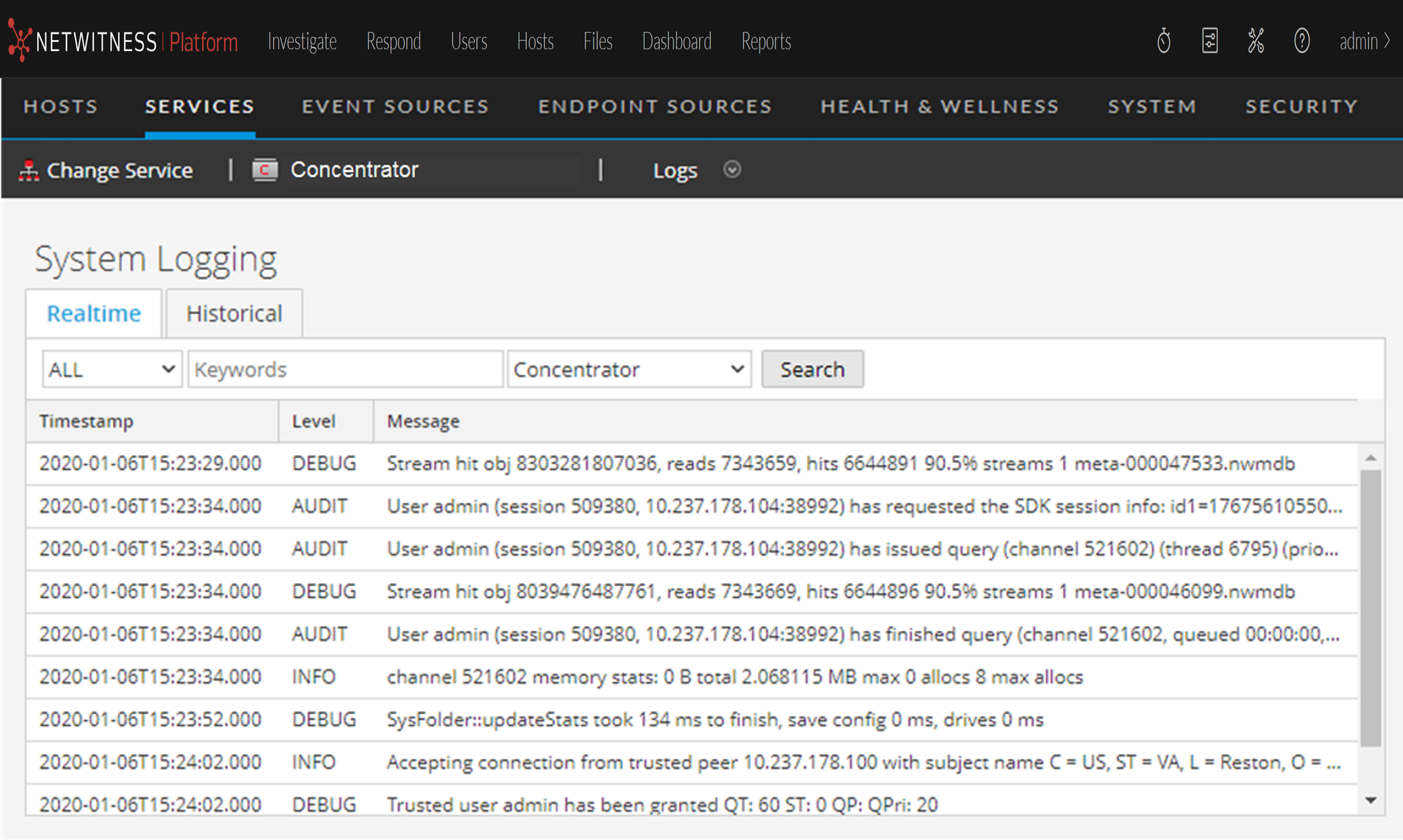Open the notifications tray icon
This screenshot has height=840, width=1403.
pyautogui.click(x=1209, y=41)
